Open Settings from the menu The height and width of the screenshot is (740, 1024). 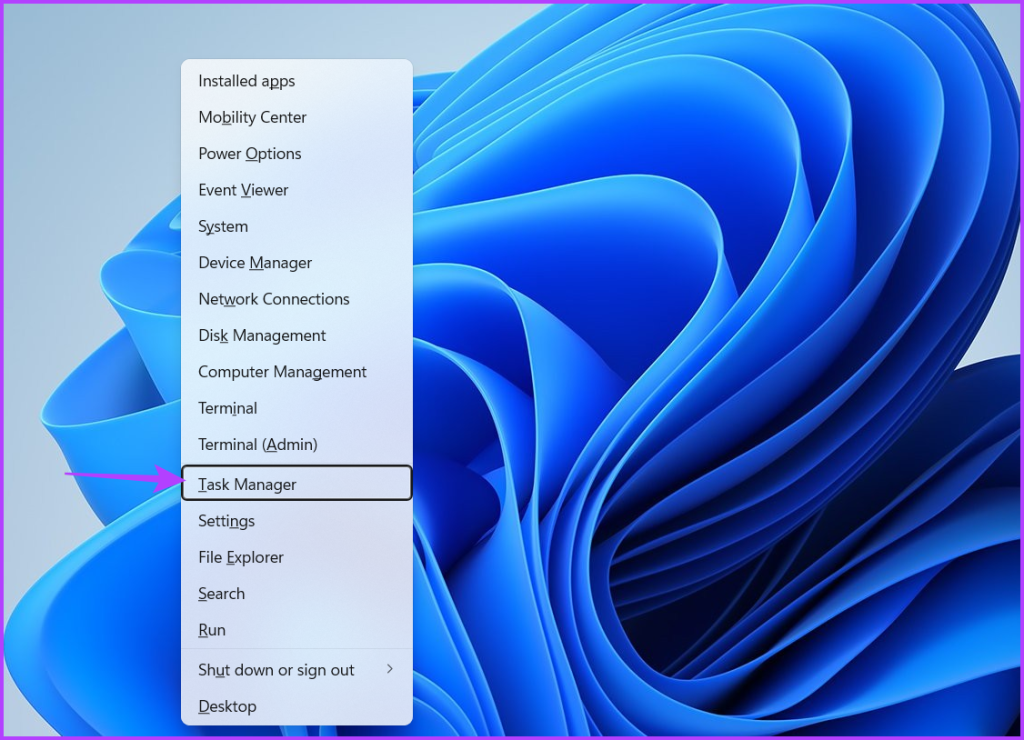(296, 521)
